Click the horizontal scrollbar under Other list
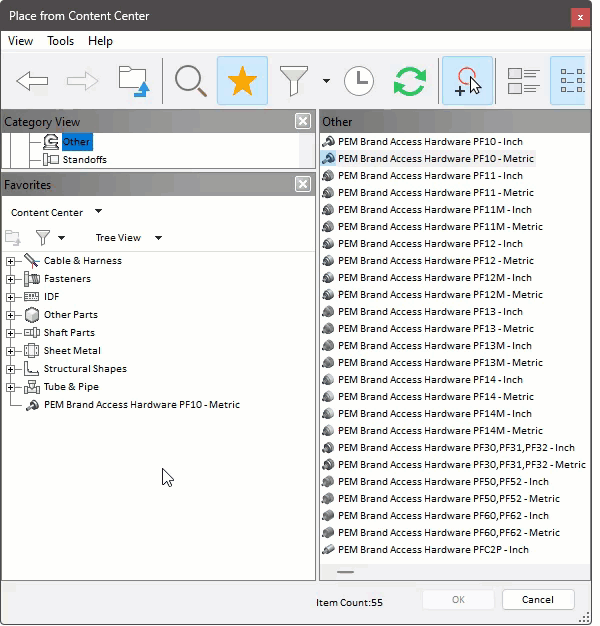 pos(345,572)
